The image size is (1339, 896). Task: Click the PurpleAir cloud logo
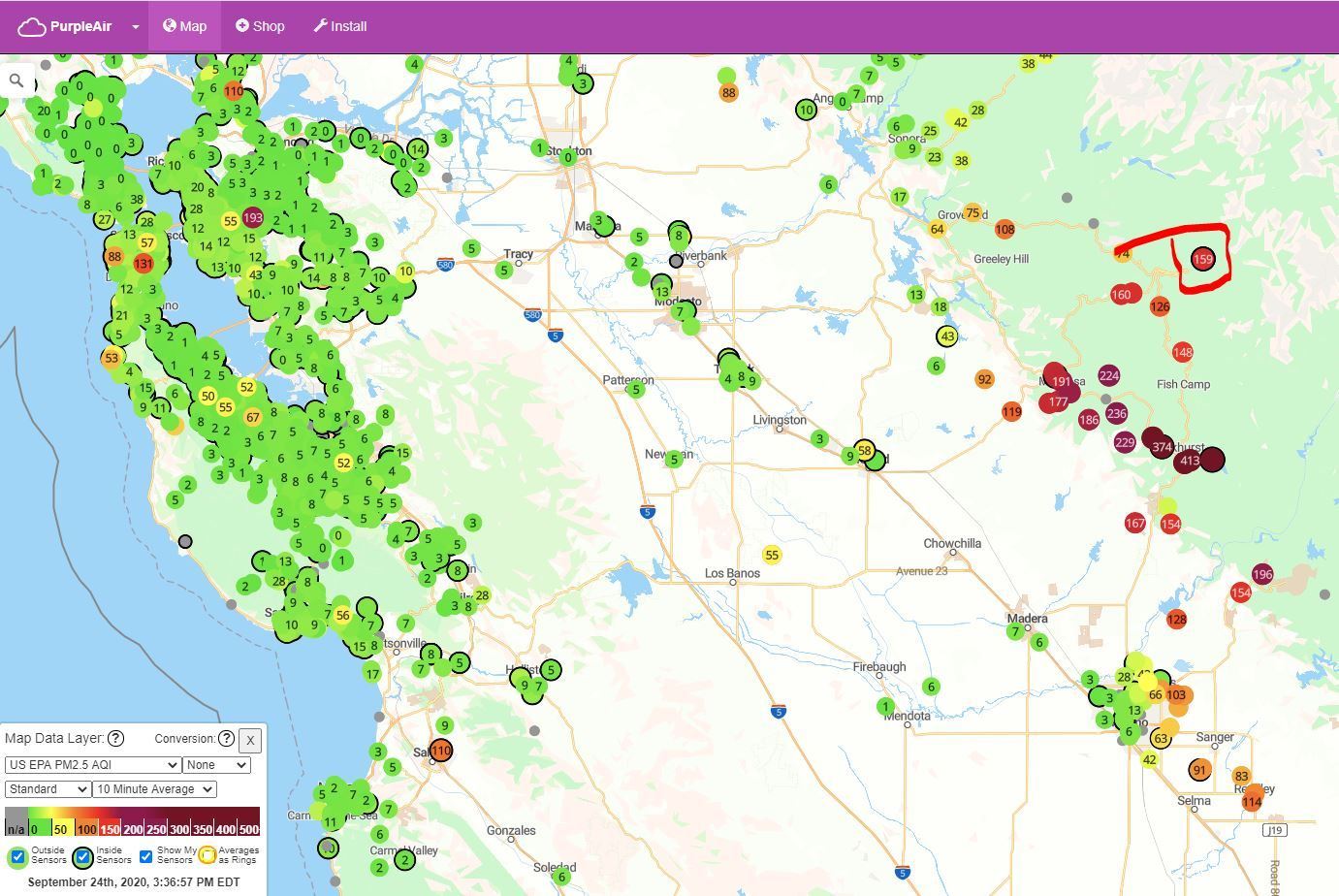32,27
